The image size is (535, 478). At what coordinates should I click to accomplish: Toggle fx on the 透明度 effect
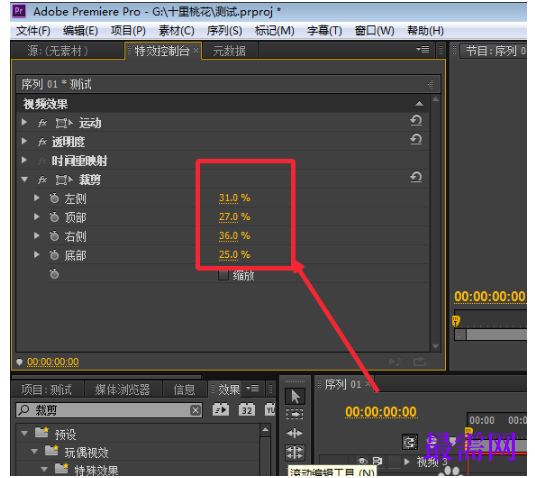pos(42,142)
